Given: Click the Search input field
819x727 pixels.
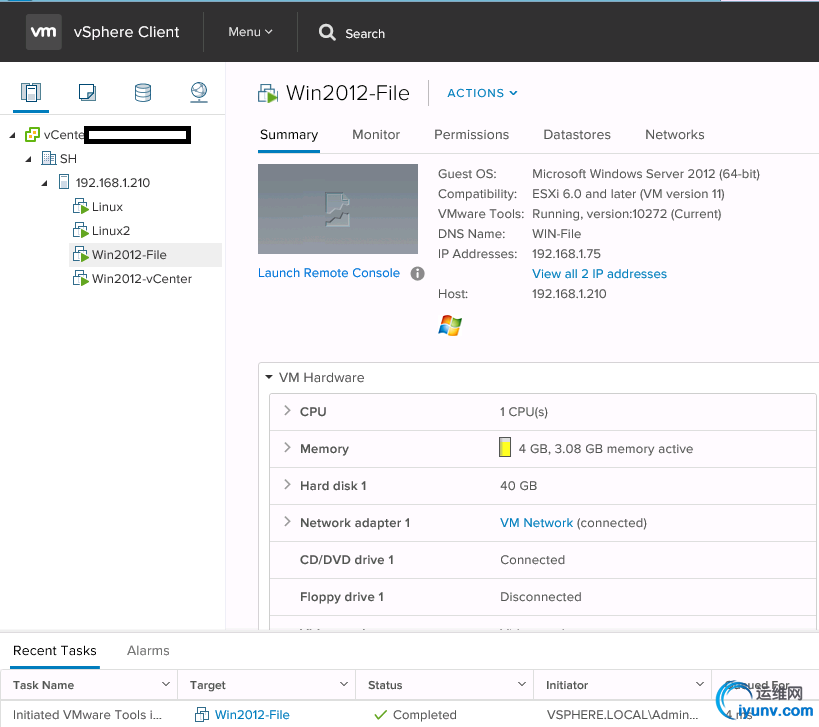Looking at the screenshot, I should point(365,33).
